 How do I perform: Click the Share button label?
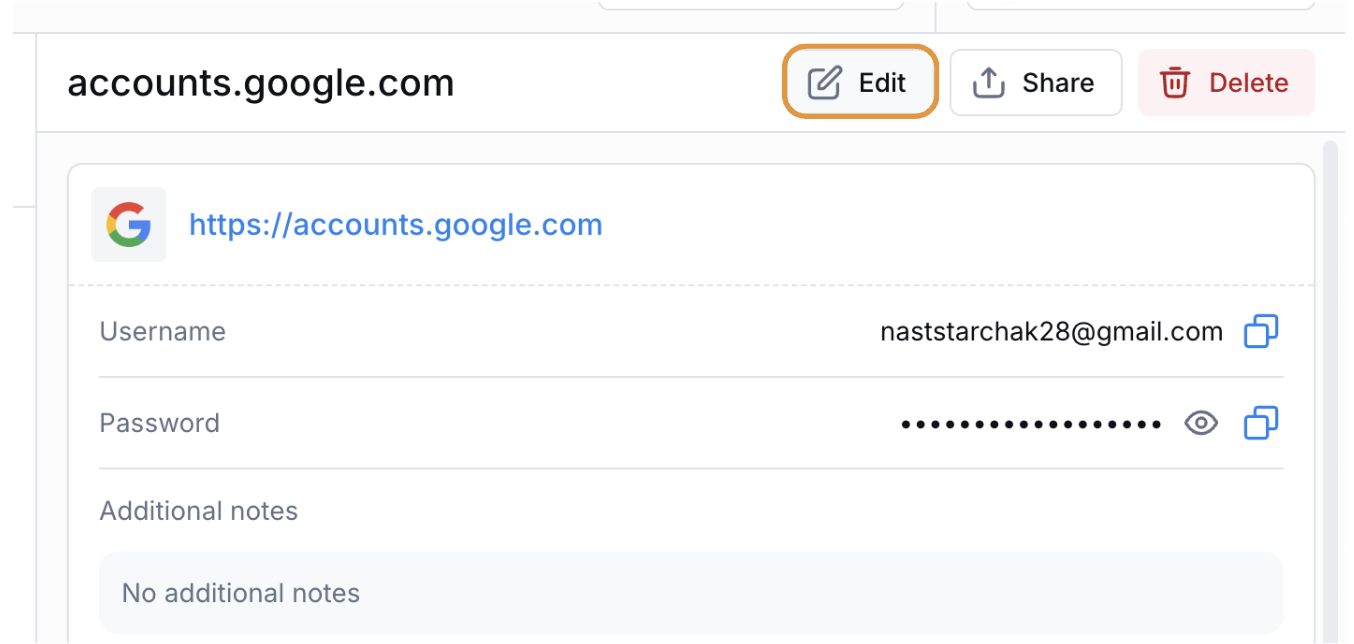pyautogui.click(x=1058, y=82)
